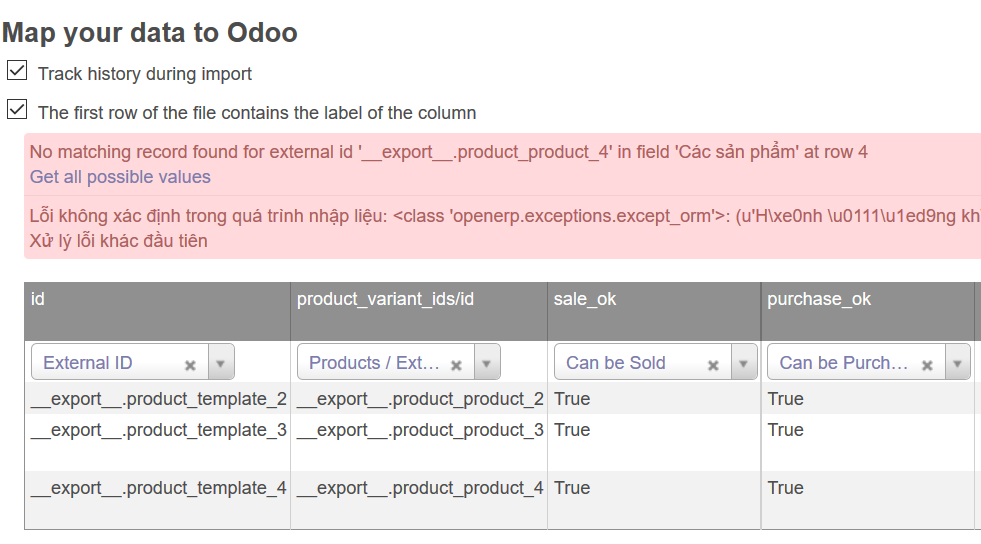The height and width of the screenshot is (544, 981).
Task: Clear the Can be Sold field mapping
Action: [713, 365]
